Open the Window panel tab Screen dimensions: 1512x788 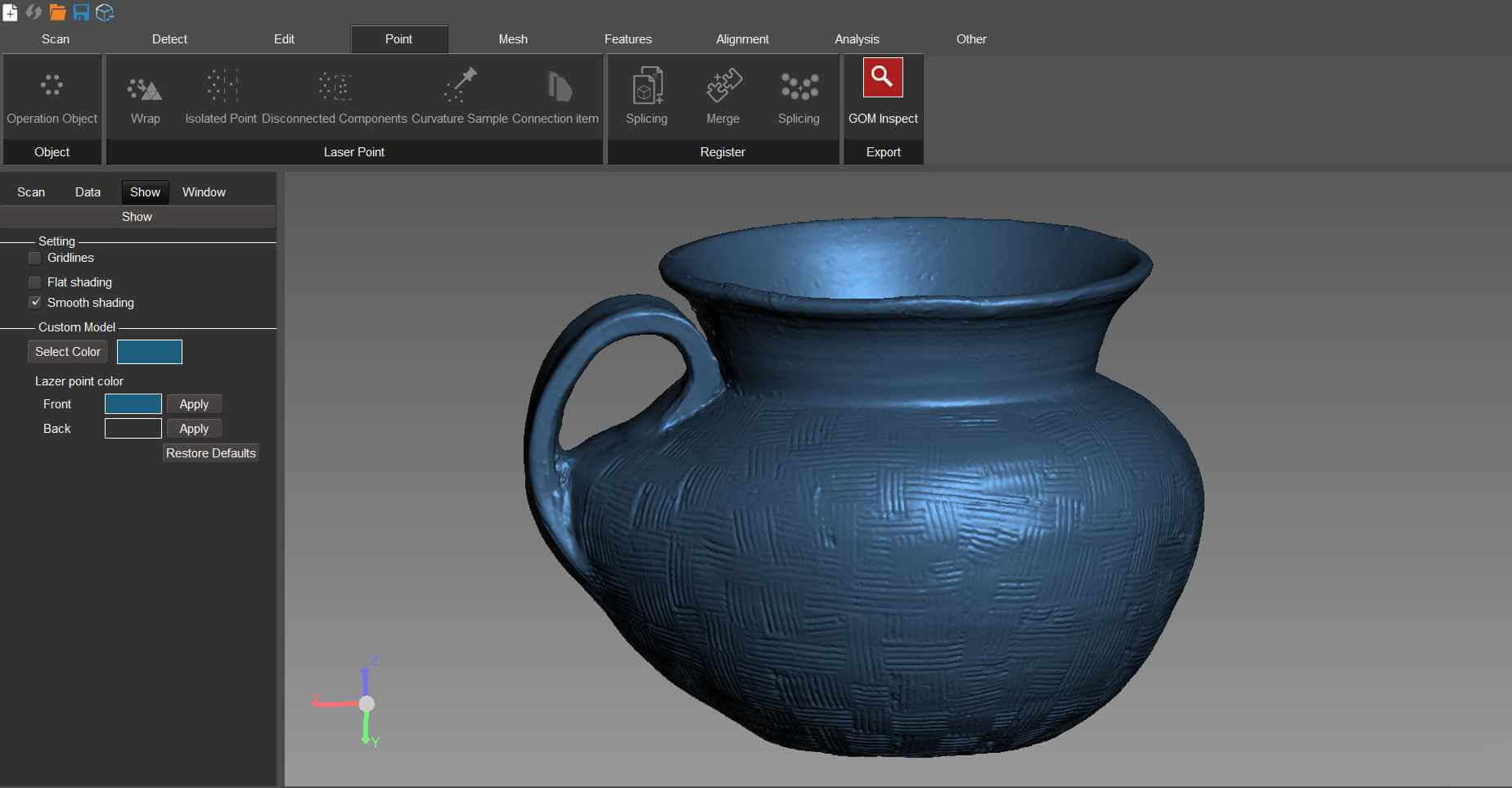click(204, 192)
